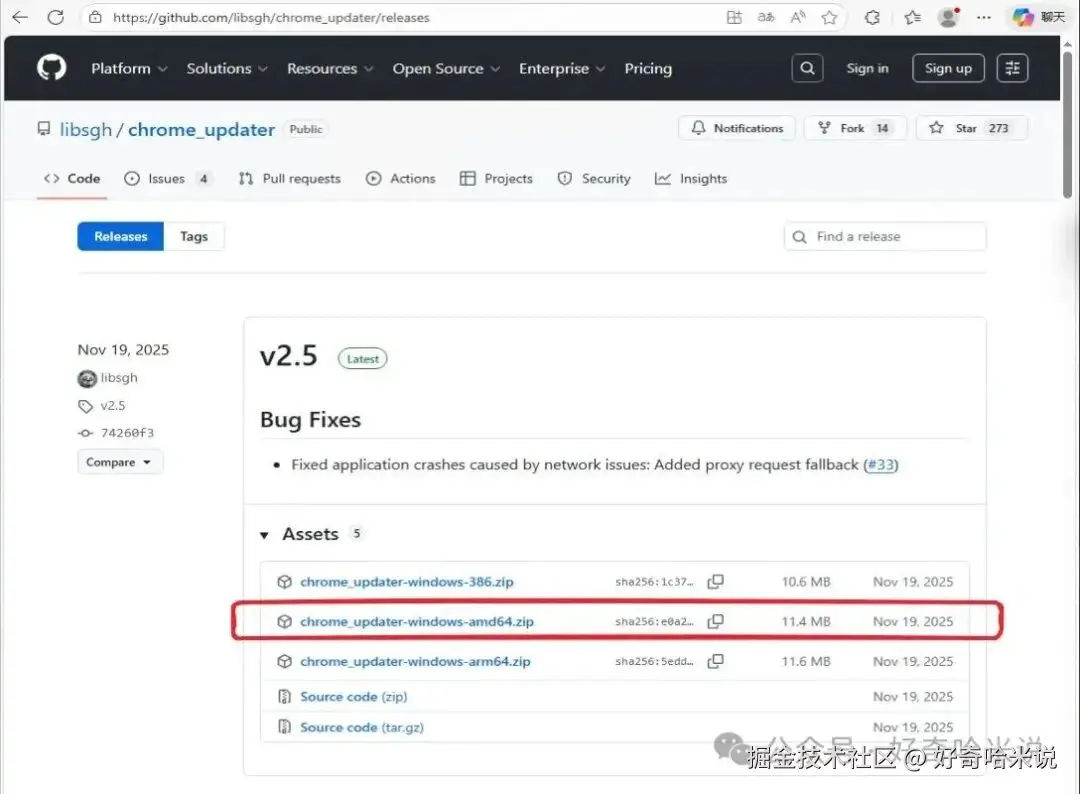Click the browser address bar URL
The height and width of the screenshot is (794, 1080).
tap(271, 18)
